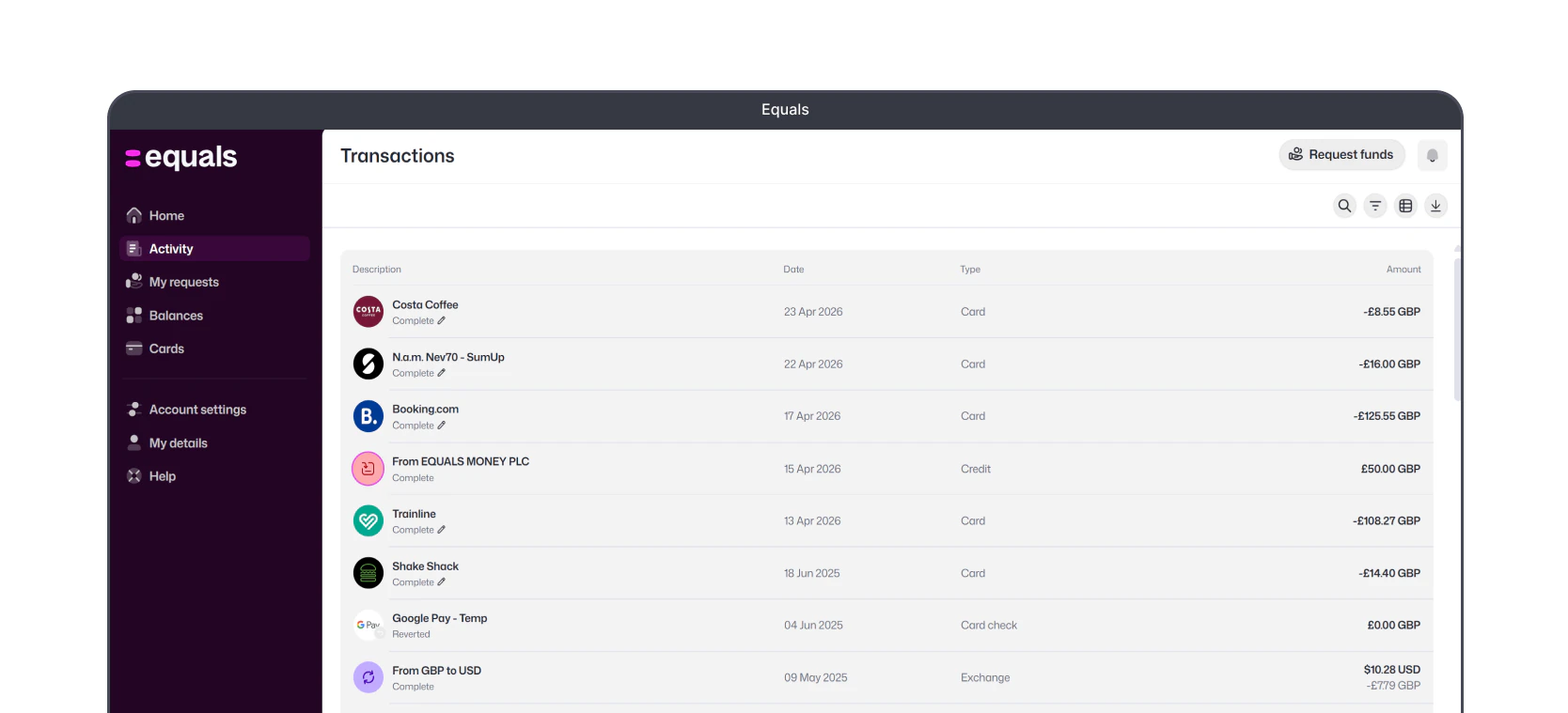Edit the Costa Coffee transaction pencil icon
The width and height of the screenshot is (1568, 713).
(441, 320)
